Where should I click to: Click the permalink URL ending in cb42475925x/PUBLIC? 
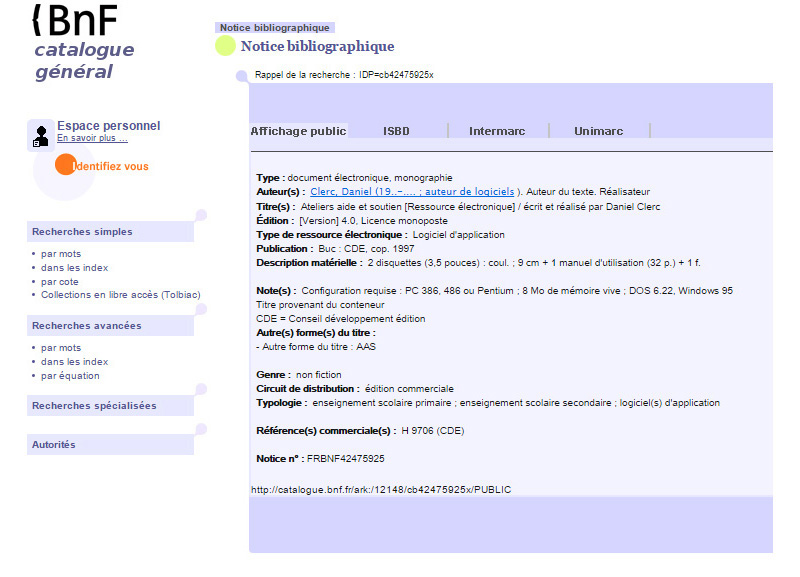pos(381,490)
